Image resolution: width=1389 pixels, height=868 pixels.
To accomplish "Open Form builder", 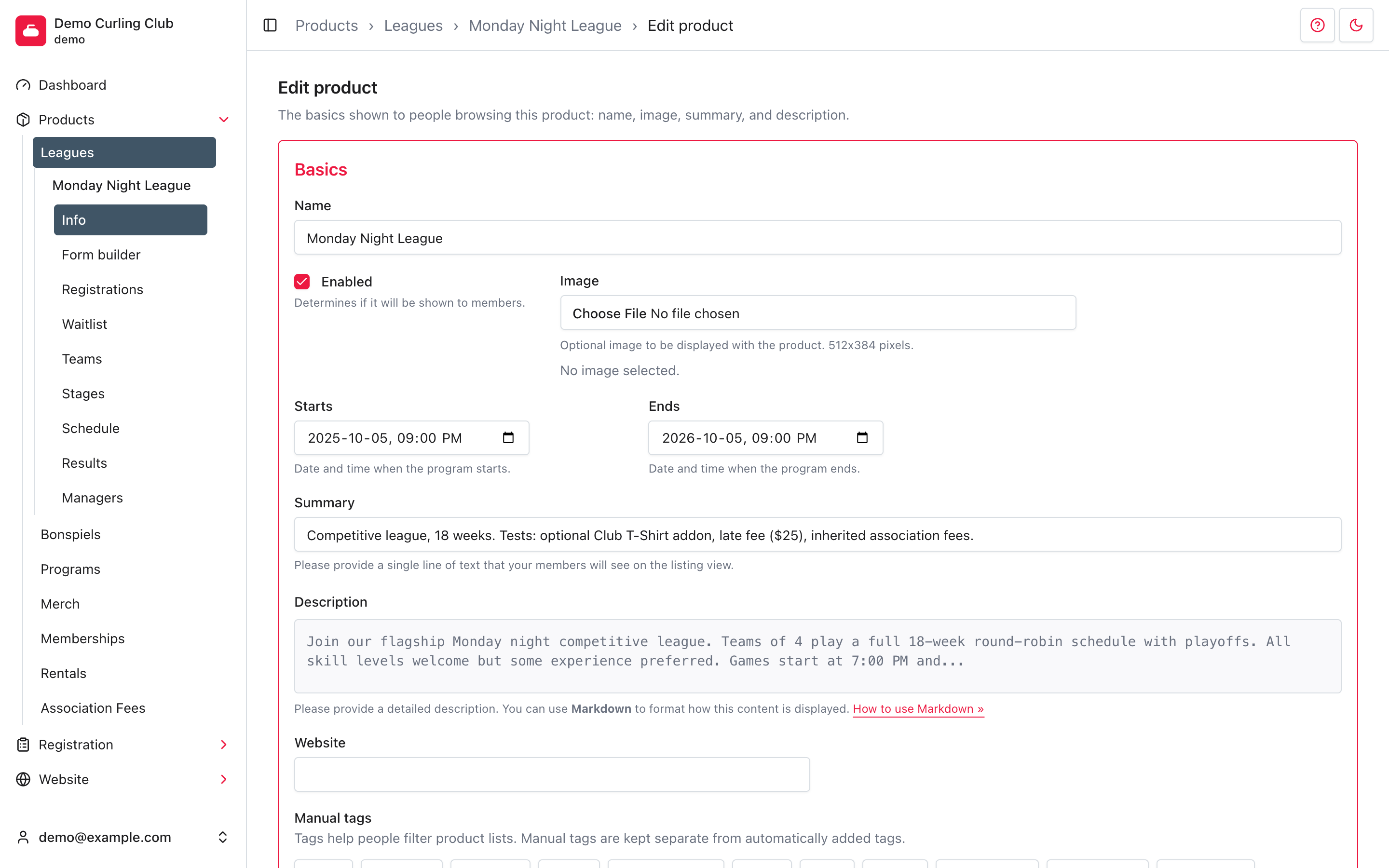I will [101, 255].
